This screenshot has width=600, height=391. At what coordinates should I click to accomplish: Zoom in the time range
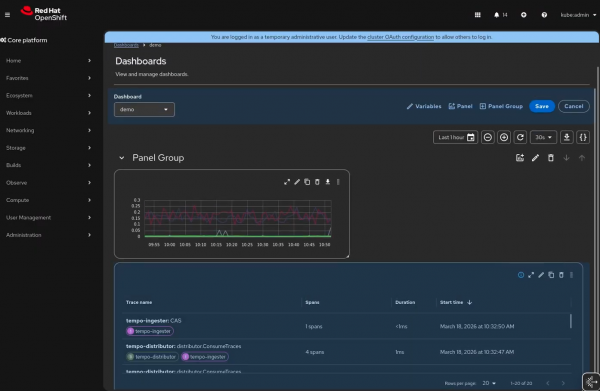click(x=504, y=137)
